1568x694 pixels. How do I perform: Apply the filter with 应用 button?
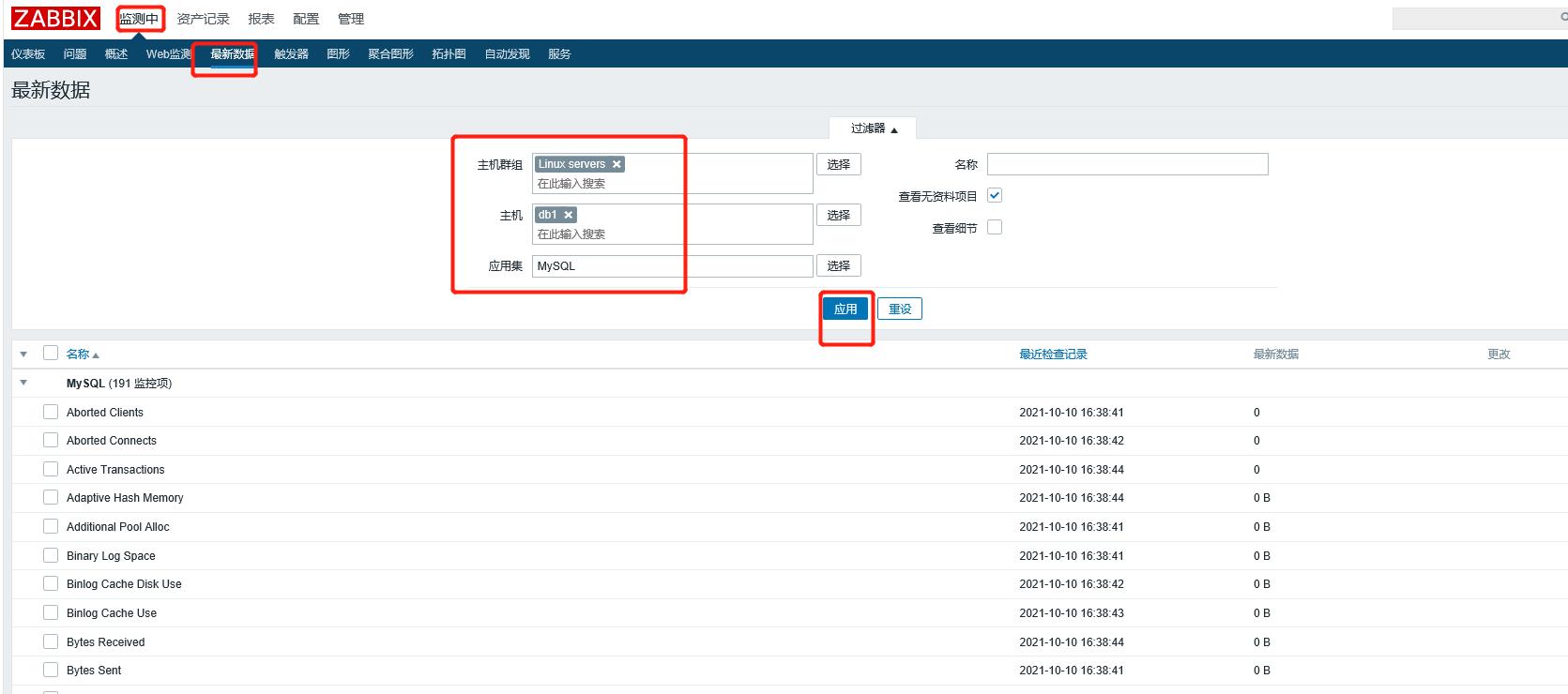click(845, 309)
